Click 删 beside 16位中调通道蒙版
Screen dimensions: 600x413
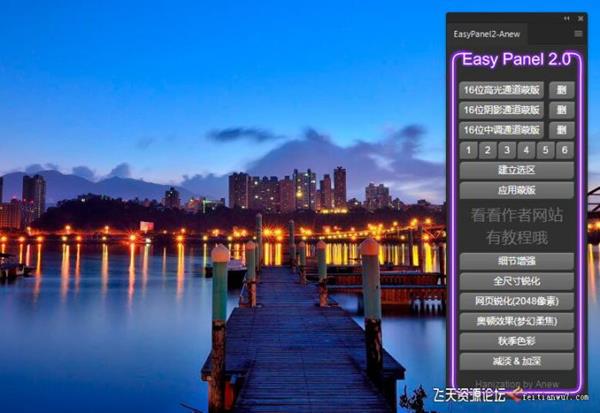[x=562, y=130]
